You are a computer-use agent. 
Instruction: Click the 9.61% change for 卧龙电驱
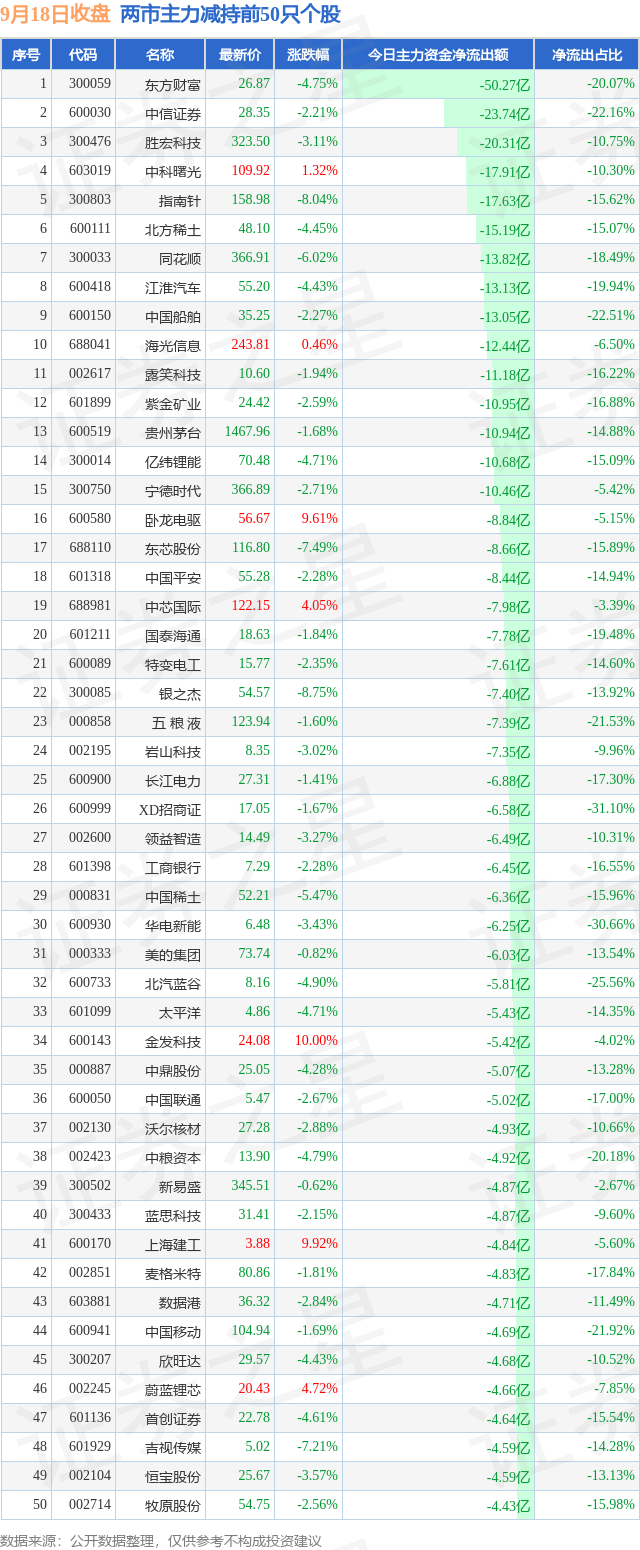[319, 519]
